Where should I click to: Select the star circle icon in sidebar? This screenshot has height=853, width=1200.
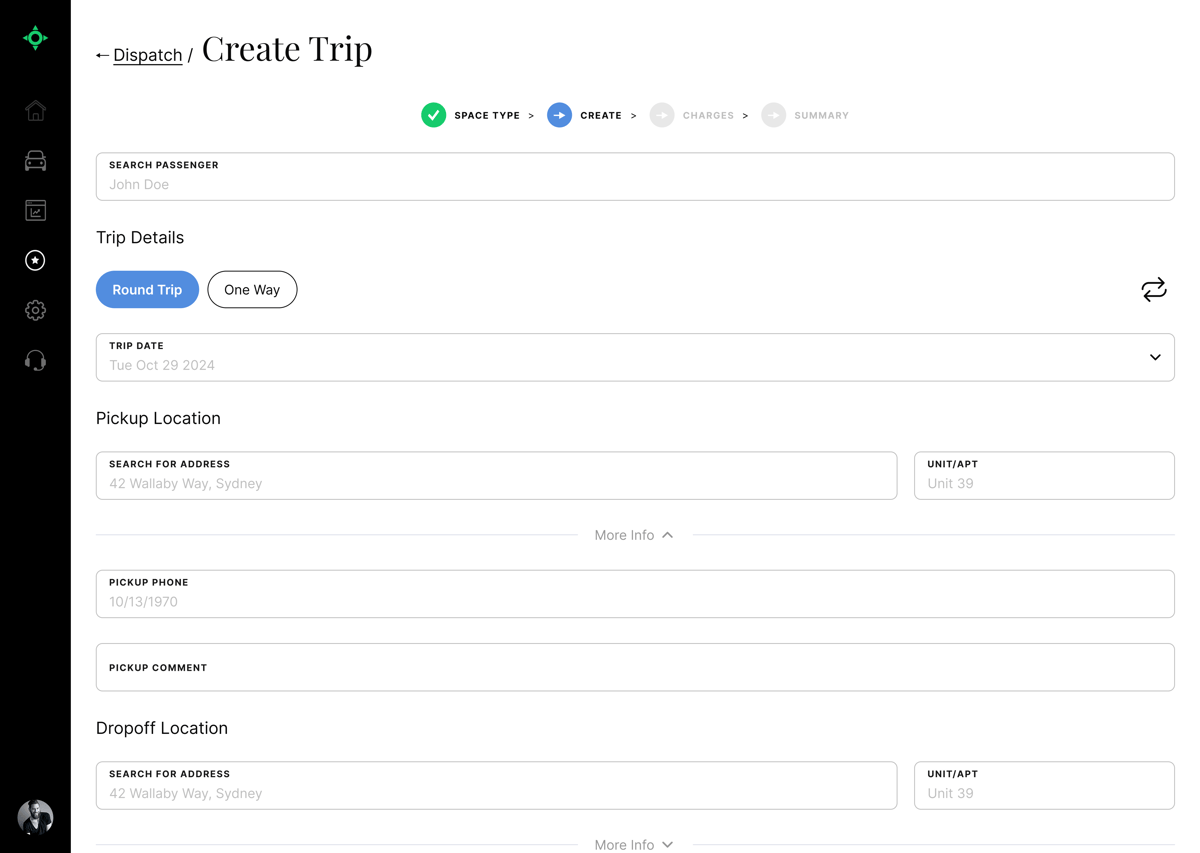click(x=35, y=261)
